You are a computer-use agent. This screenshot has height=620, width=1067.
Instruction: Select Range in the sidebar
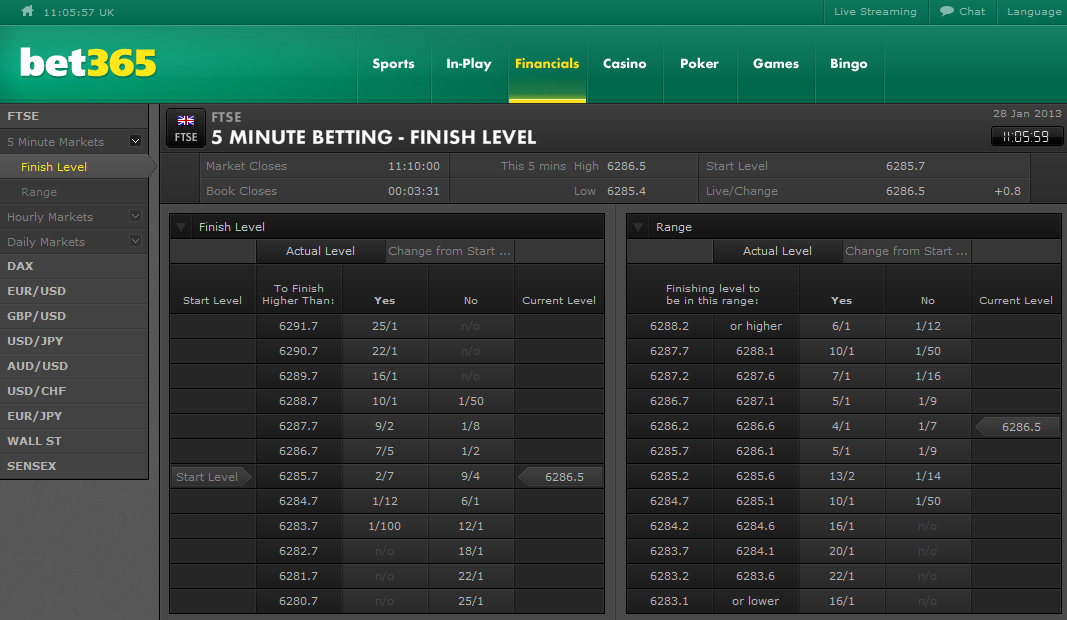(x=74, y=192)
